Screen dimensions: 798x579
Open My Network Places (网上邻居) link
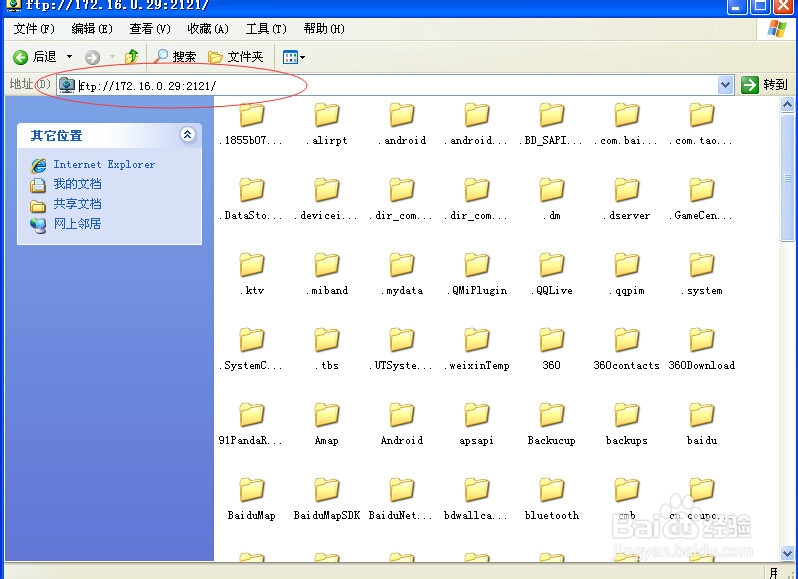click(77, 224)
